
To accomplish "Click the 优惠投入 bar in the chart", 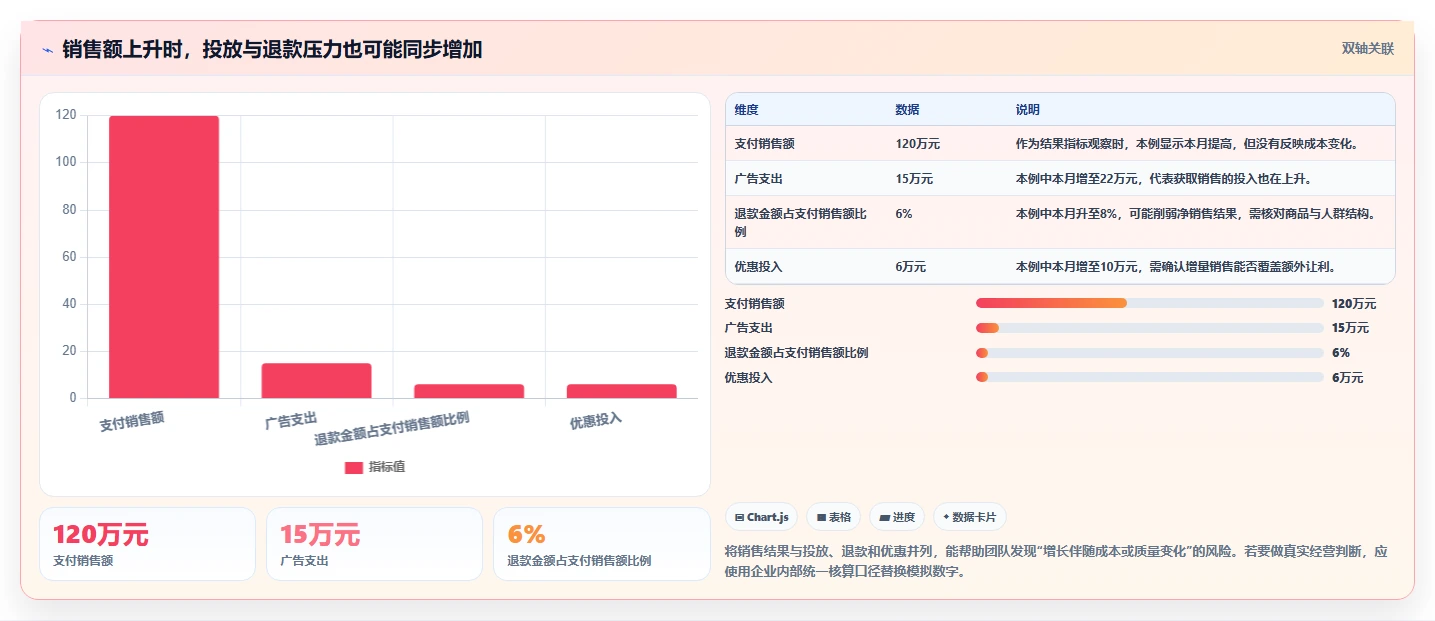I will click(621, 391).
